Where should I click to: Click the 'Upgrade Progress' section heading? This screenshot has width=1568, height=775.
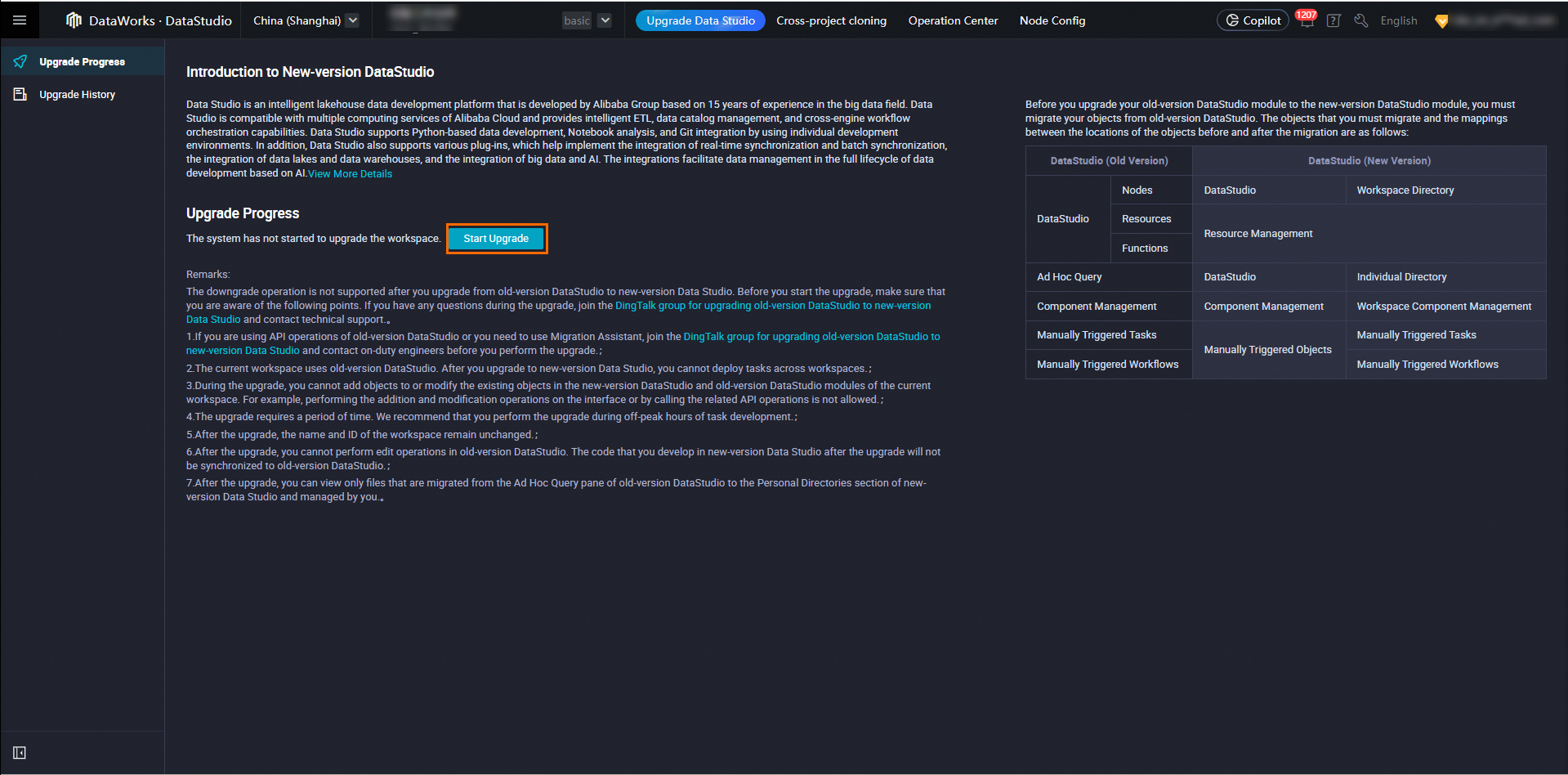click(x=243, y=213)
